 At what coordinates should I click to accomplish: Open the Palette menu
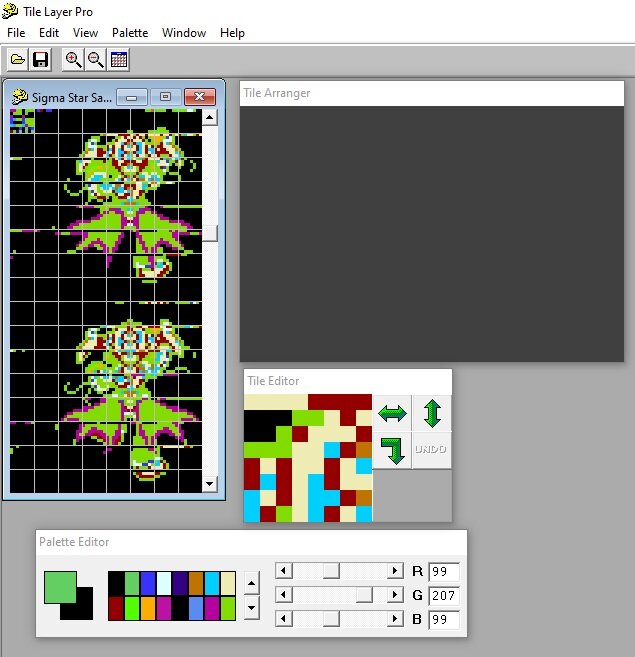point(130,33)
